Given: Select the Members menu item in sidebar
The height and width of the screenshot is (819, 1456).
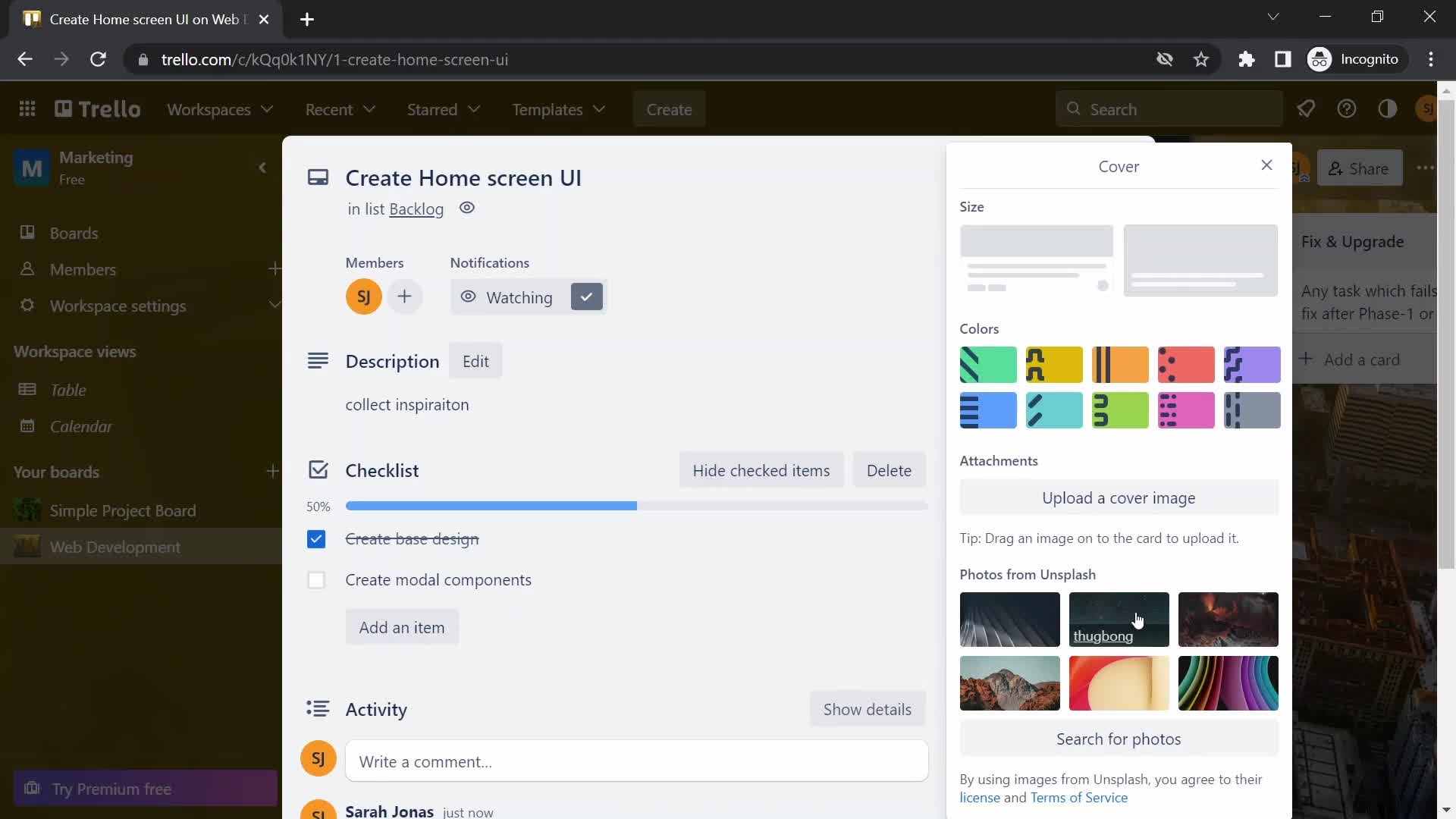Looking at the screenshot, I should 83,268.
